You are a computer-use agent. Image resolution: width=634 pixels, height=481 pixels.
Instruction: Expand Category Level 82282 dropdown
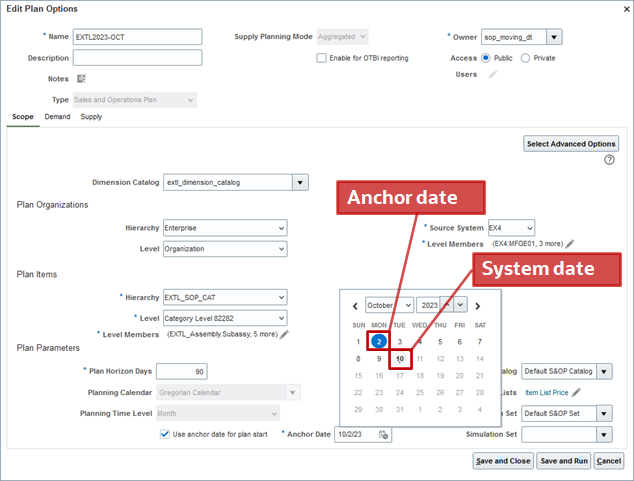(x=225, y=319)
